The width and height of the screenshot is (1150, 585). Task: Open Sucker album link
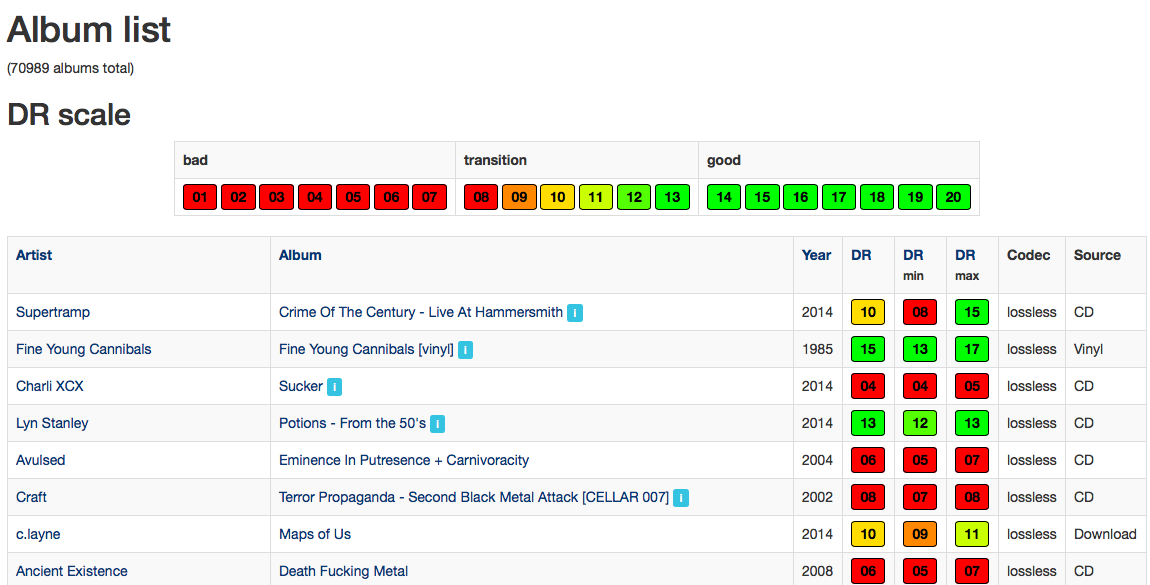coord(301,386)
